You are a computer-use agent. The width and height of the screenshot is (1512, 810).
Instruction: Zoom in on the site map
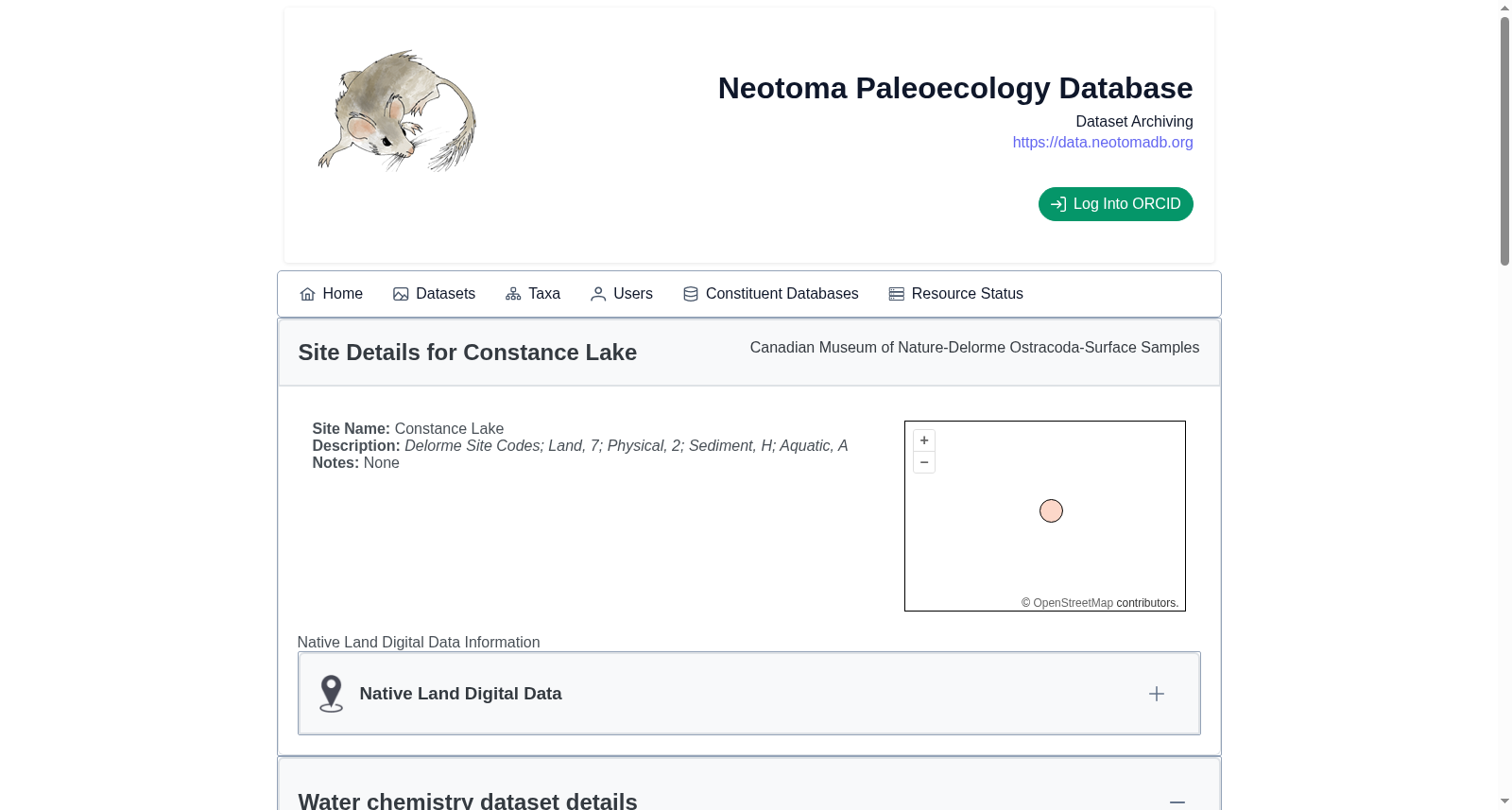(x=924, y=440)
